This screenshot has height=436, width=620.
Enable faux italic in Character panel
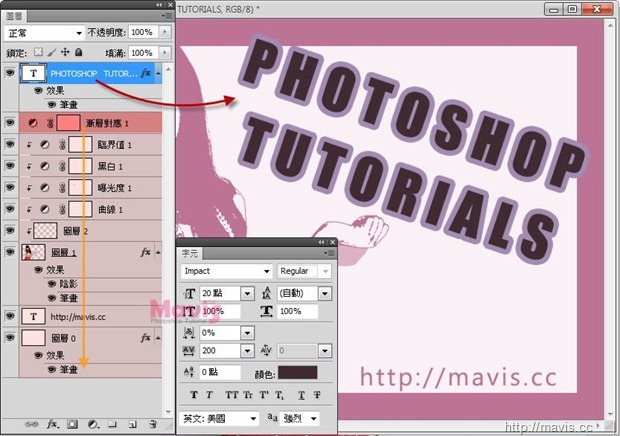pyautogui.click(x=209, y=394)
